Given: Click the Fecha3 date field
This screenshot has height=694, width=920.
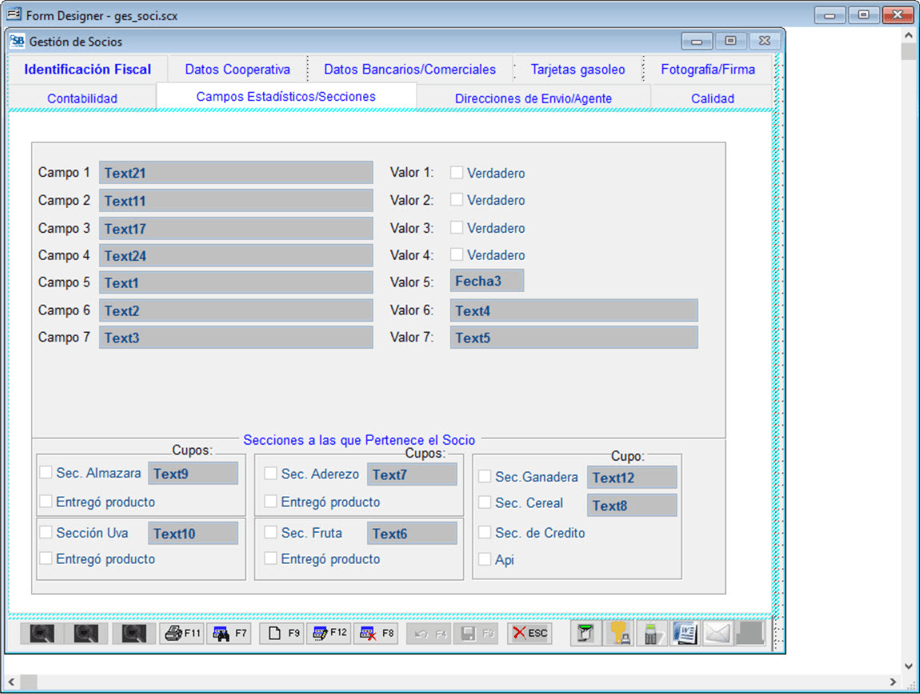Looking at the screenshot, I should pyautogui.click(x=486, y=281).
